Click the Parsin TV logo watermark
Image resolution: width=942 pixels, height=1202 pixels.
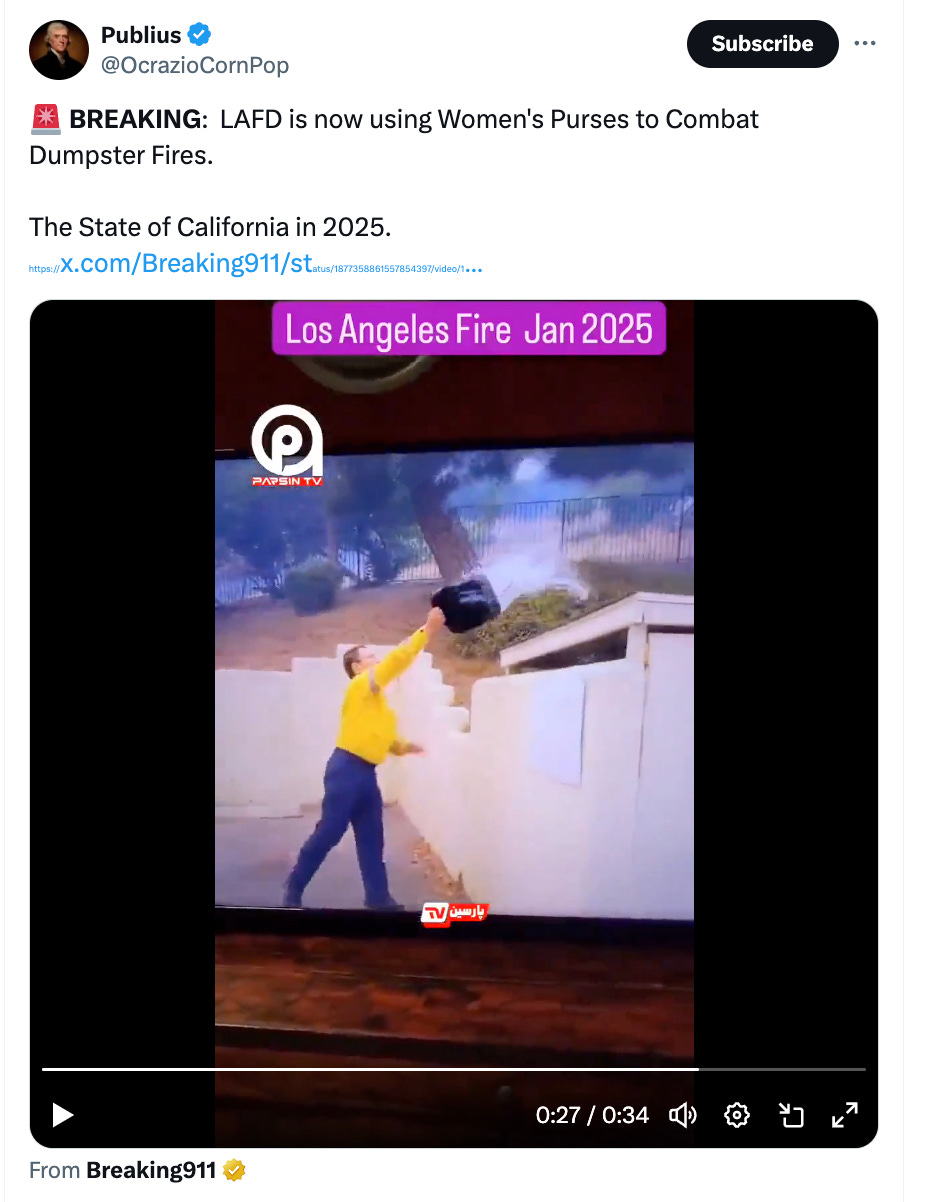(287, 446)
